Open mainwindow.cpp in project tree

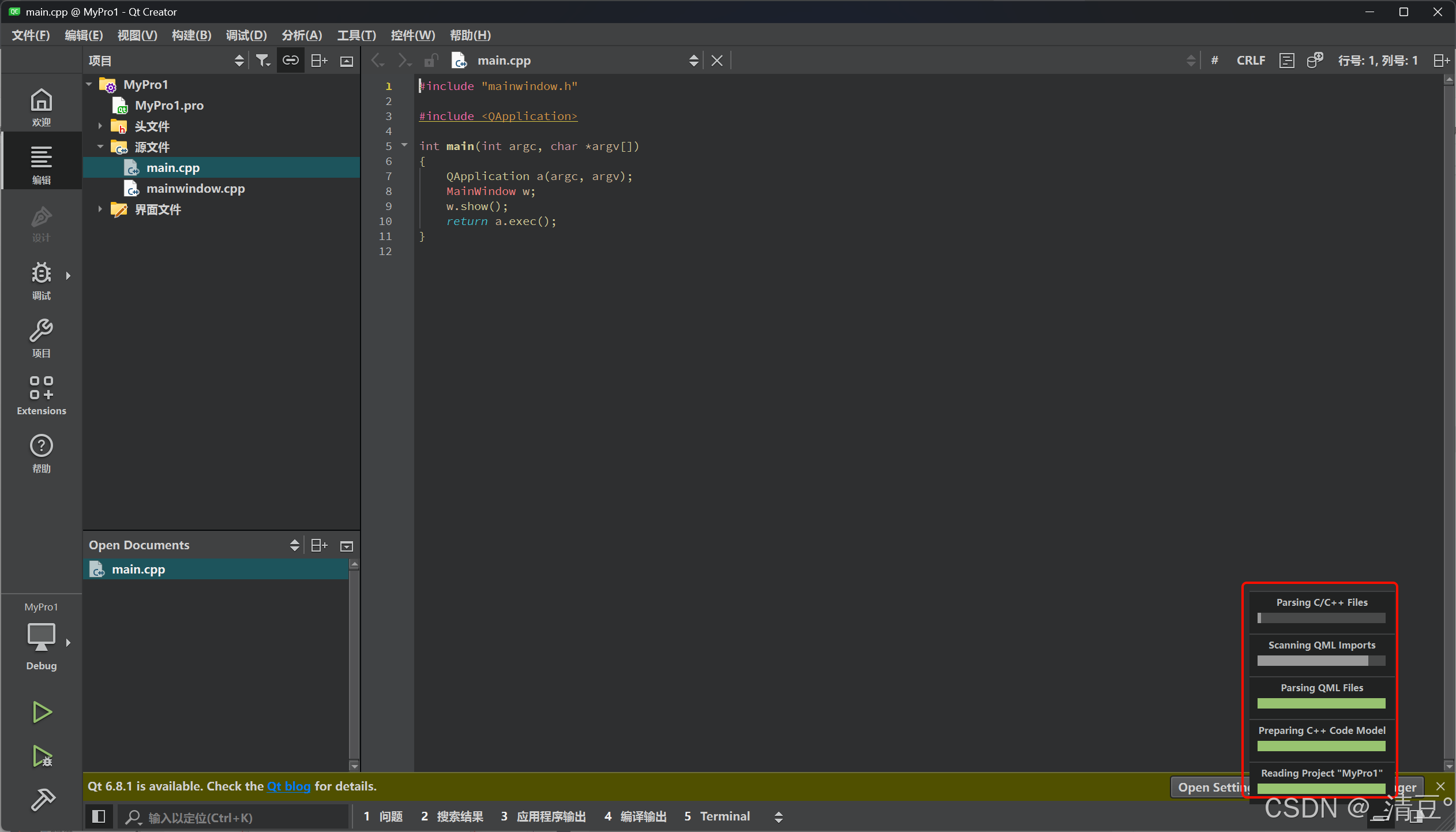(x=195, y=189)
